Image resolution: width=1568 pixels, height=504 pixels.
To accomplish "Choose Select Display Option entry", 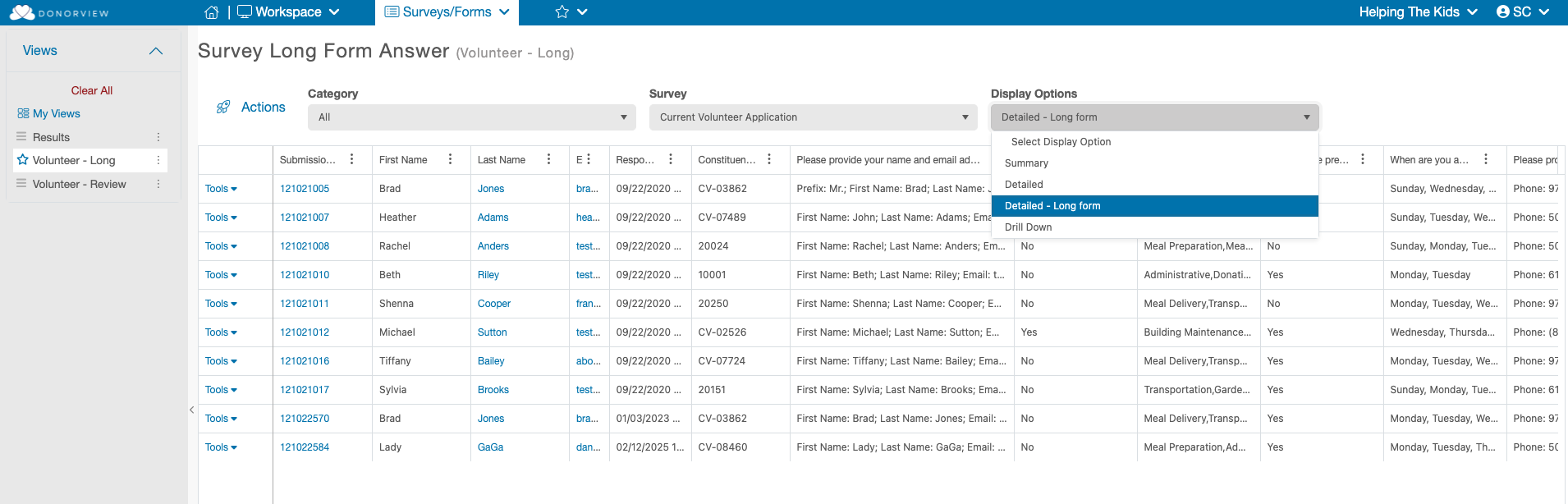I will pos(1155,142).
